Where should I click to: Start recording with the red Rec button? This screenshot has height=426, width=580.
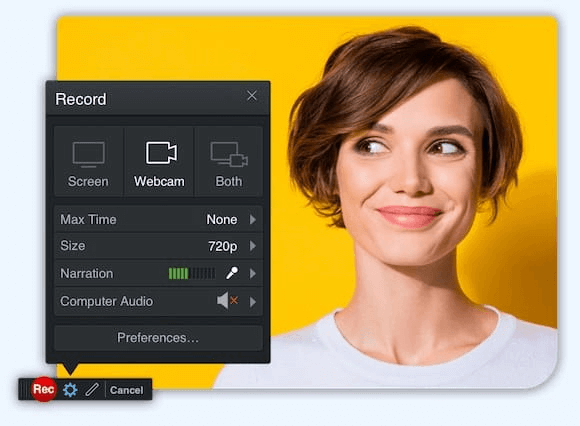pyautogui.click(x=44, y=389)
